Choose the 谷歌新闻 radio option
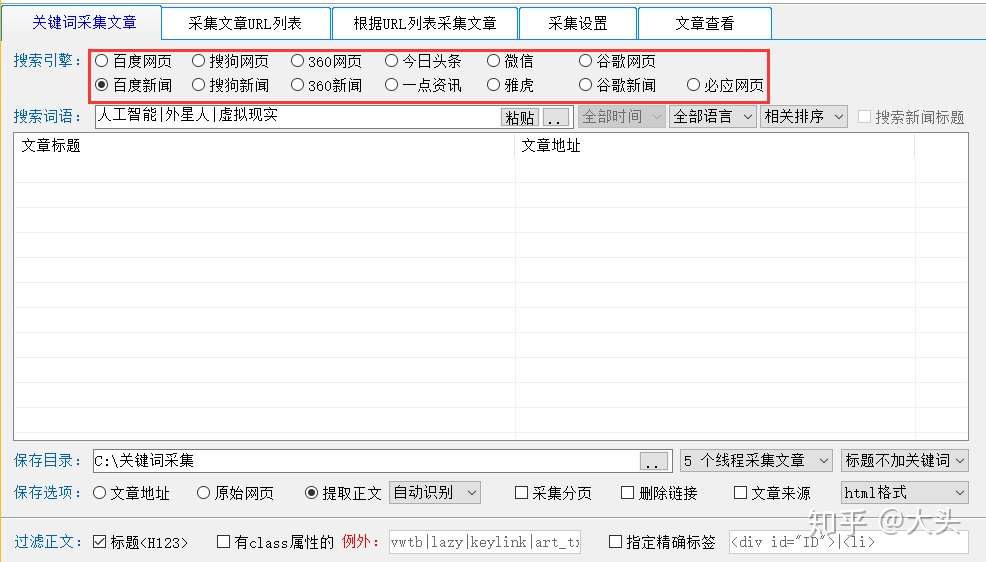The height and width of the screenshot is (562, 986). pyautogui.click(x=585, y=84)
